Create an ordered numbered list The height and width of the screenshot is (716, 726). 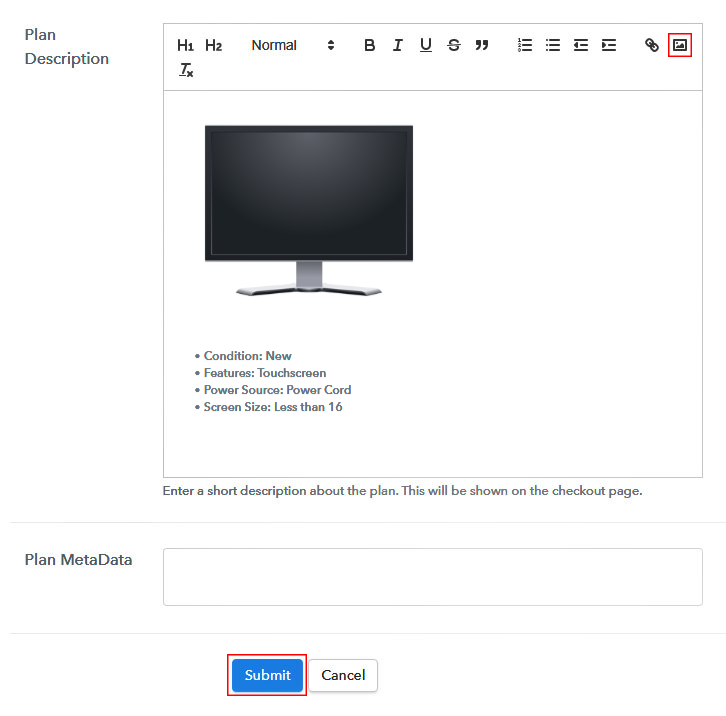pos(525,45)
